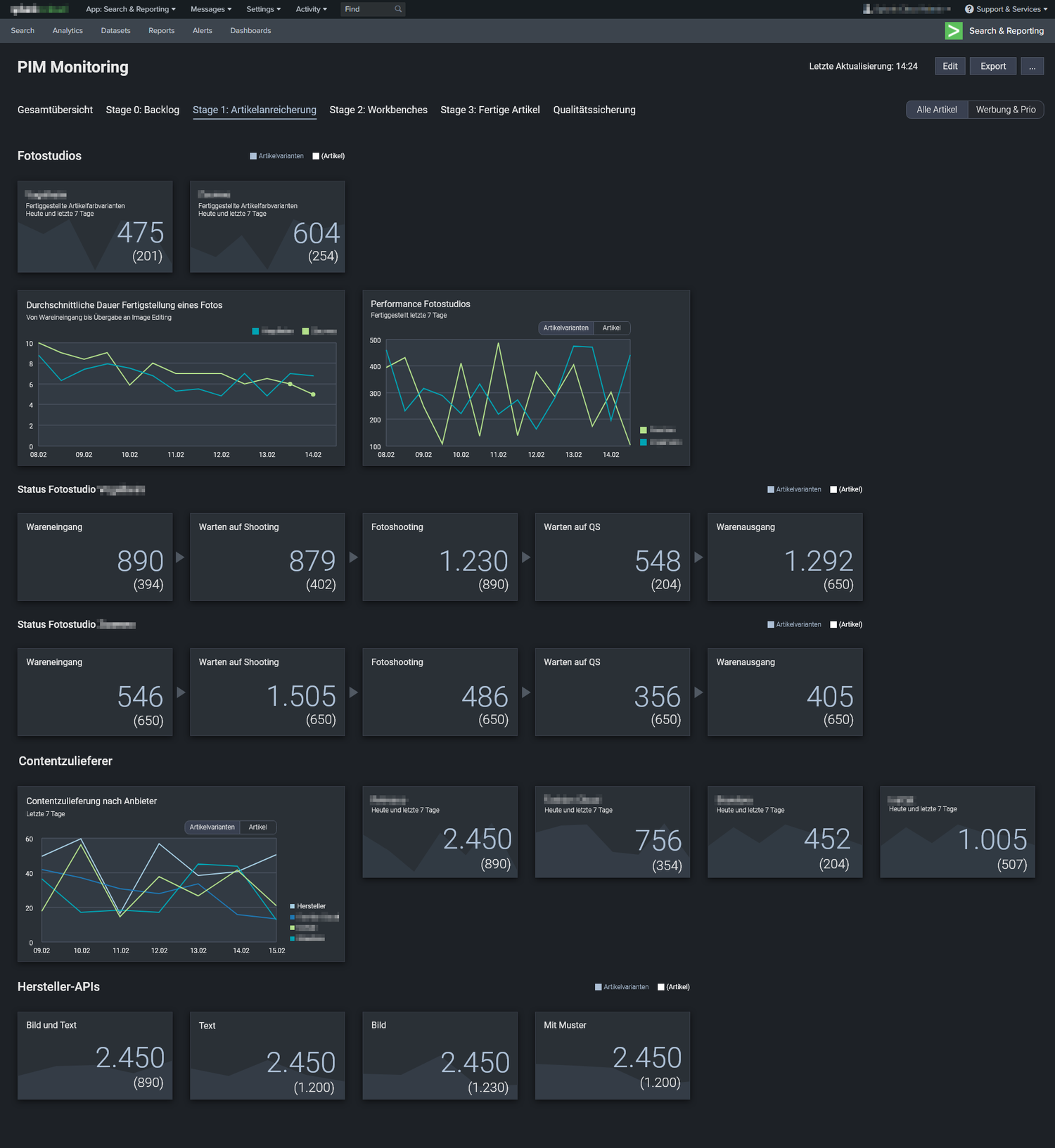This screenshot has height=1148, width=1055.
Task: Open the Messages dropdown
Action: (211, 9)
